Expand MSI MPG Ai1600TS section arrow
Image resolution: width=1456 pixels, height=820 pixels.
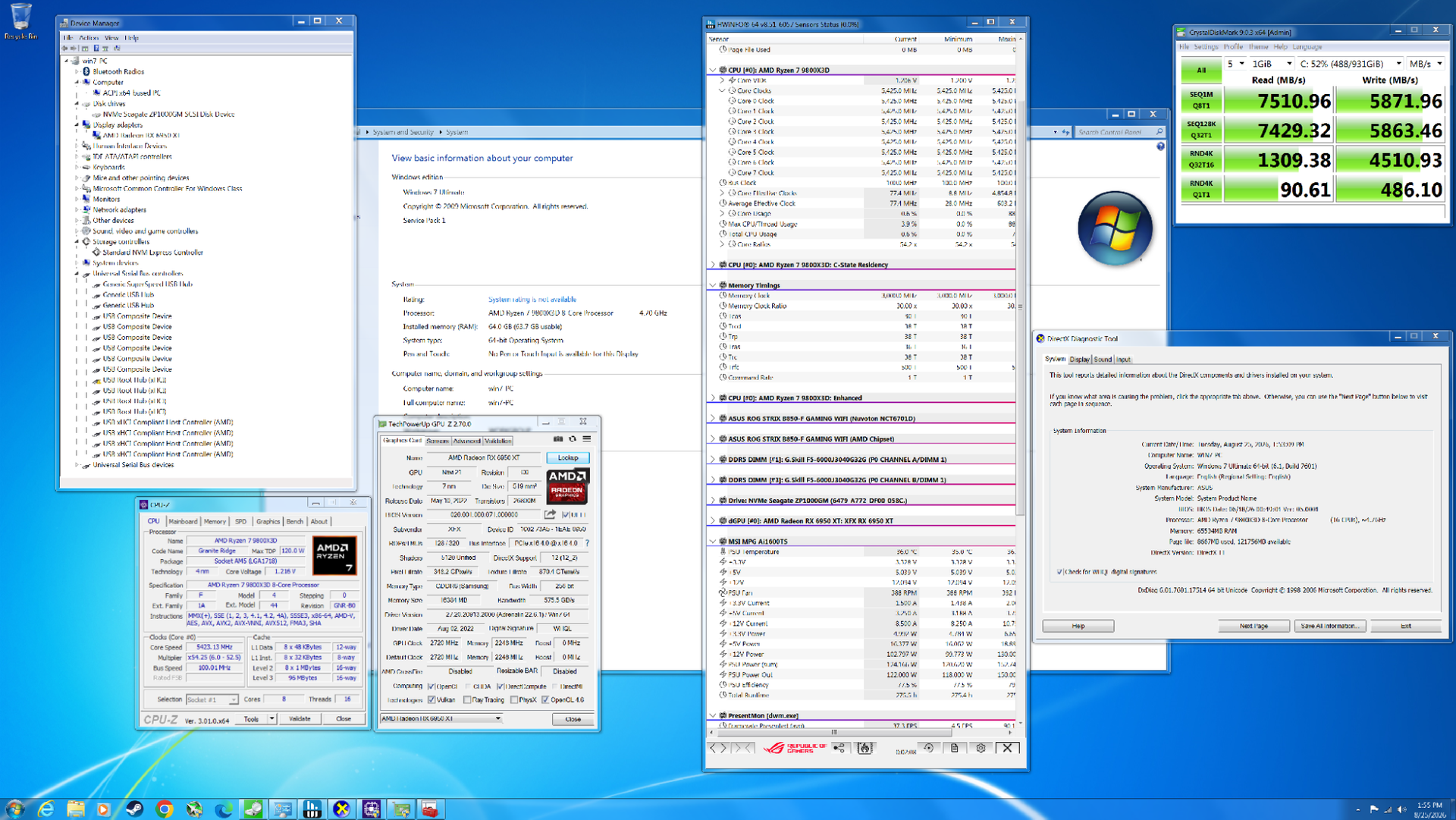pos(712,542)
